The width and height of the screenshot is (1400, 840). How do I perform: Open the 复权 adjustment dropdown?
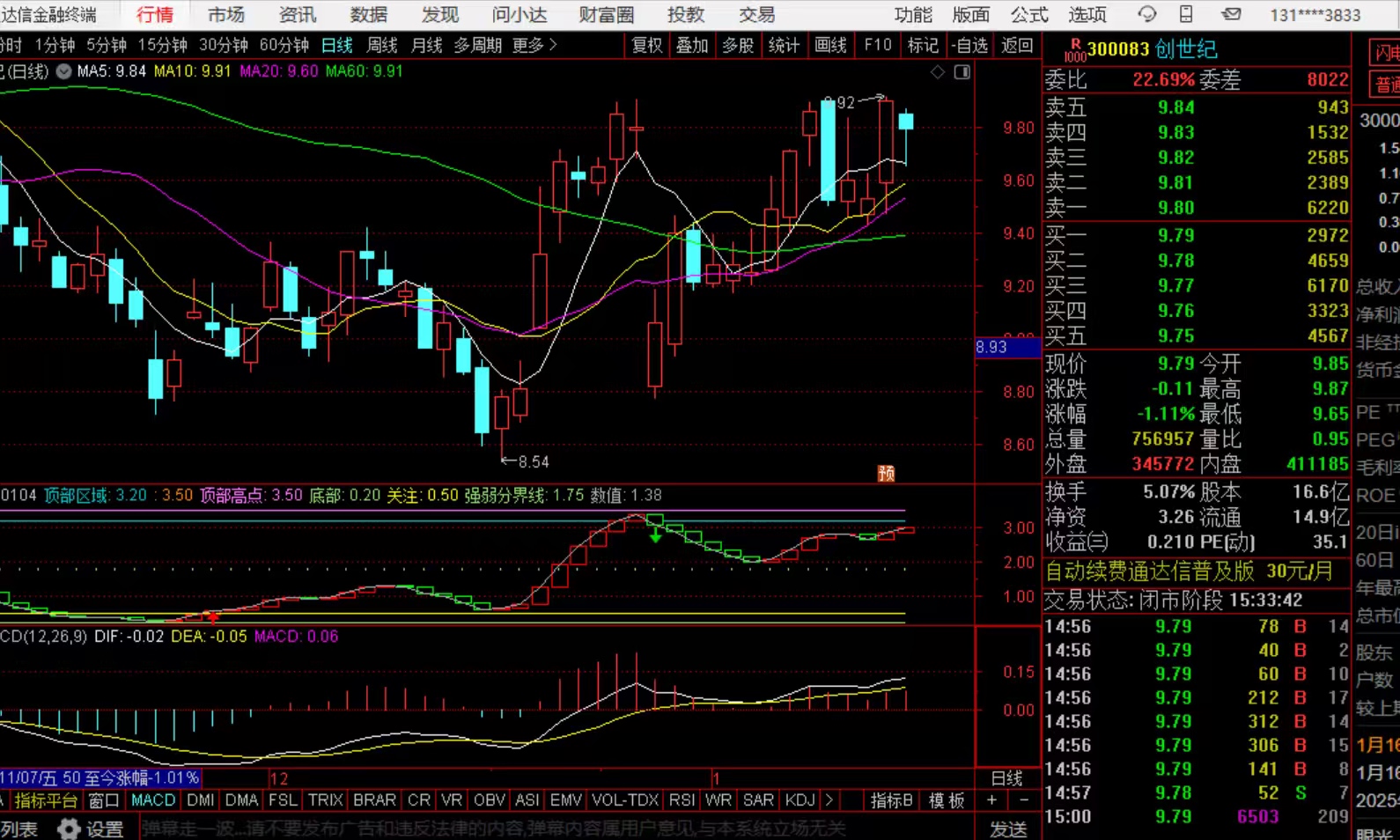click(647, 45)
